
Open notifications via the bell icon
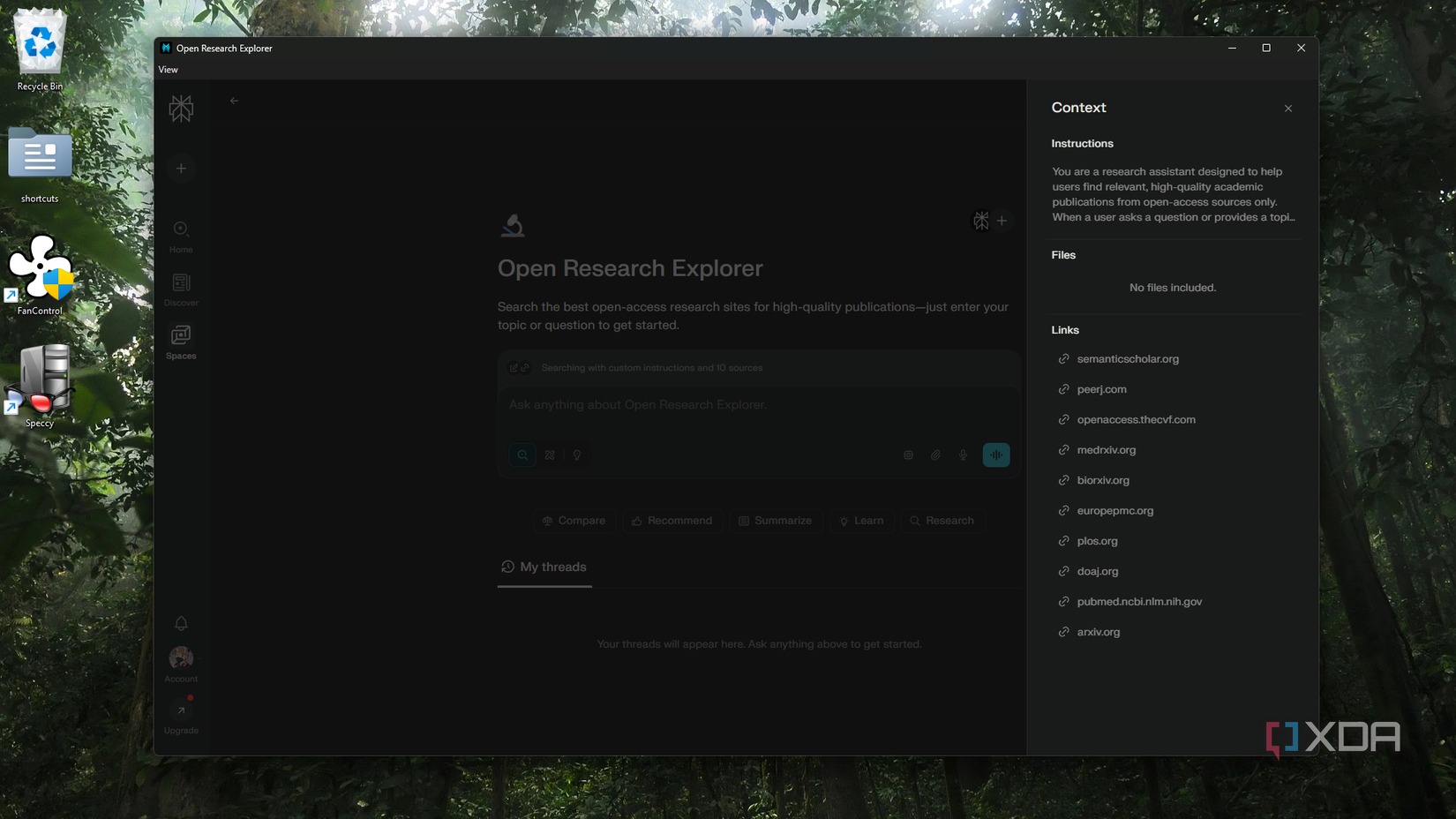coord(181,623)
